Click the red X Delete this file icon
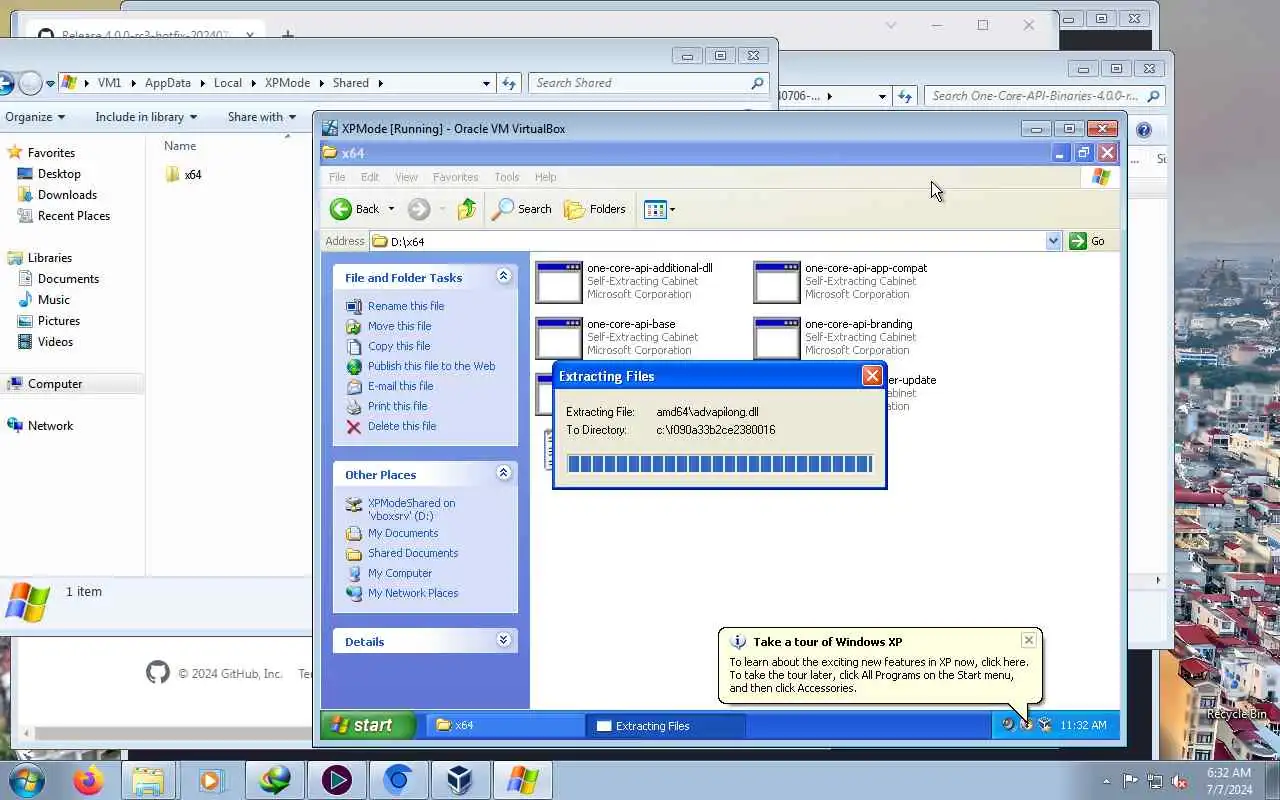 click(354, 426)
